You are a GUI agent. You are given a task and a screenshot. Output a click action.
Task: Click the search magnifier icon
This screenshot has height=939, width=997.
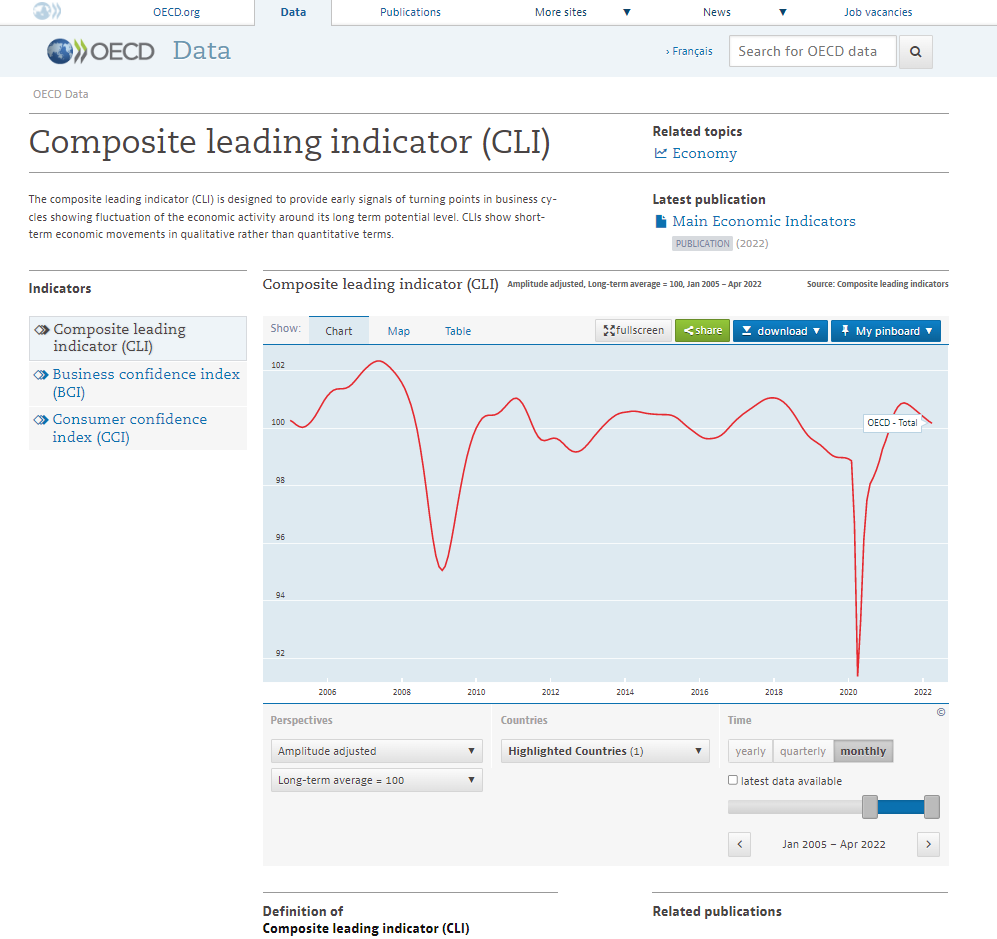(x=915, y=51)
